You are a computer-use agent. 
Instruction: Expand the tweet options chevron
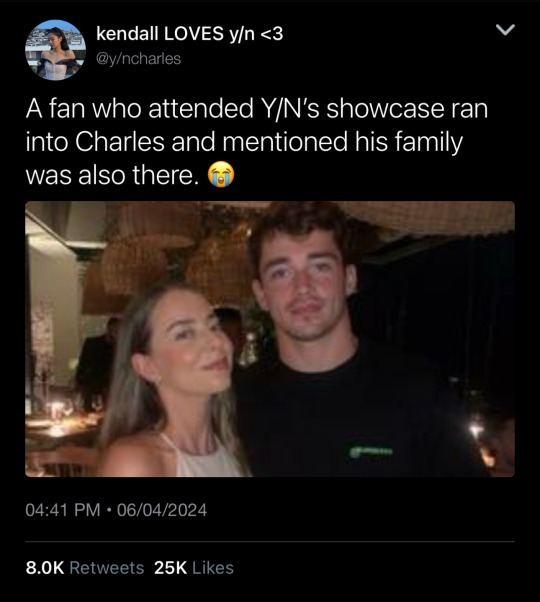pos(505,30)
